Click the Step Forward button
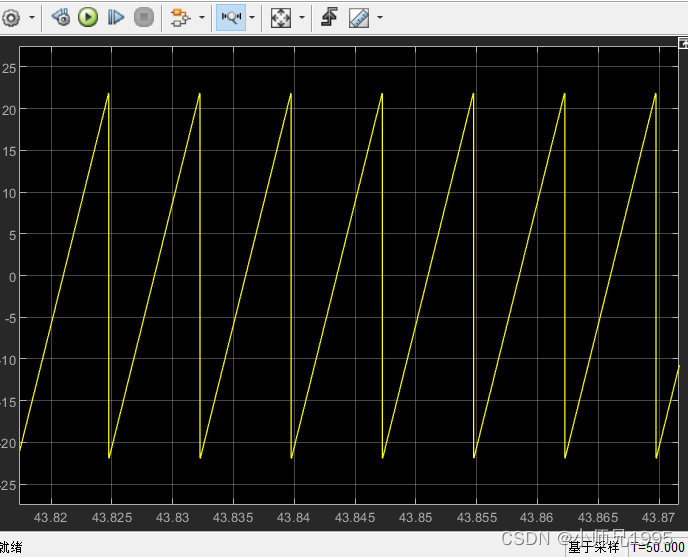 [x=116, y=18]
